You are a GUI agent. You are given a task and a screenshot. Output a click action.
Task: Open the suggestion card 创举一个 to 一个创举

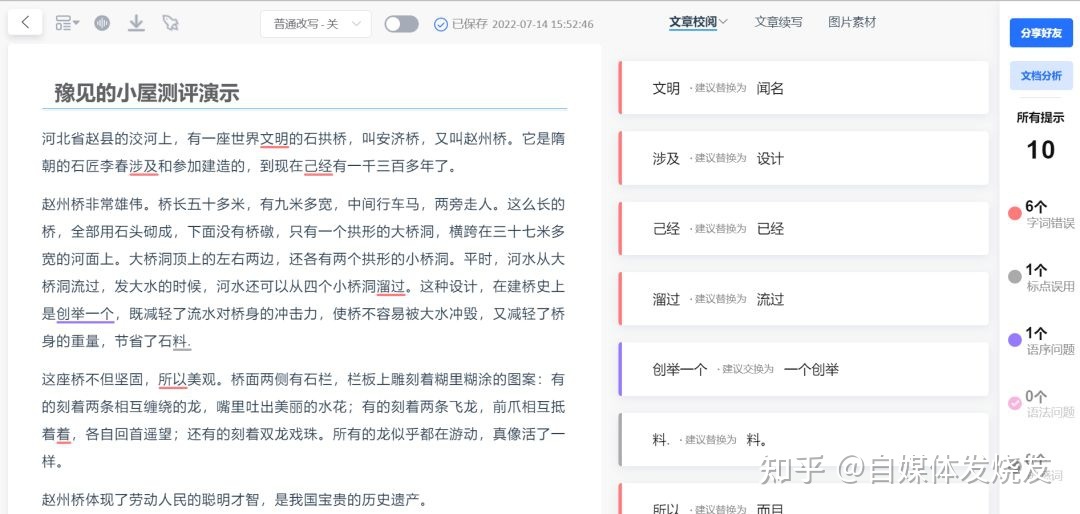coord(804,369)
